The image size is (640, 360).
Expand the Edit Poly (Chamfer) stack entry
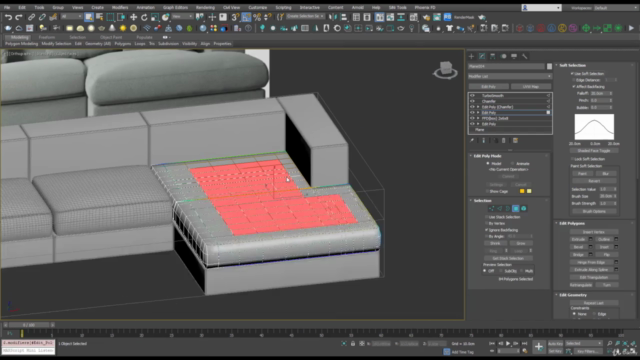tap(478, 107)
